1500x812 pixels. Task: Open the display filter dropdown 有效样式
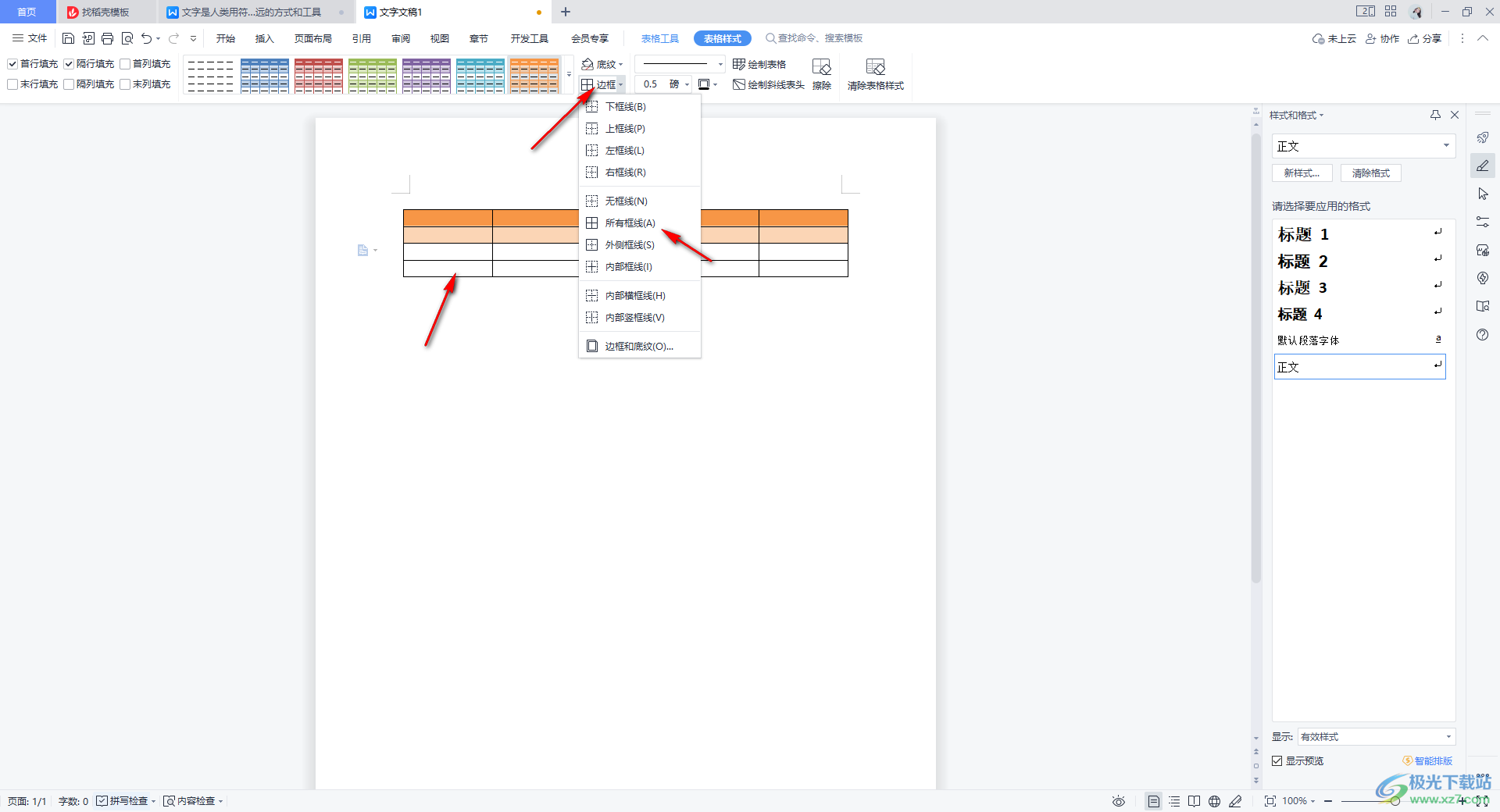coord(1376,736)
